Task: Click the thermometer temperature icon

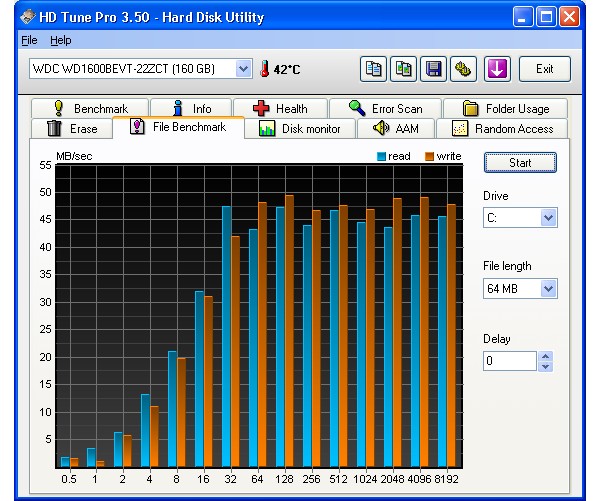Action: (264, 69)
